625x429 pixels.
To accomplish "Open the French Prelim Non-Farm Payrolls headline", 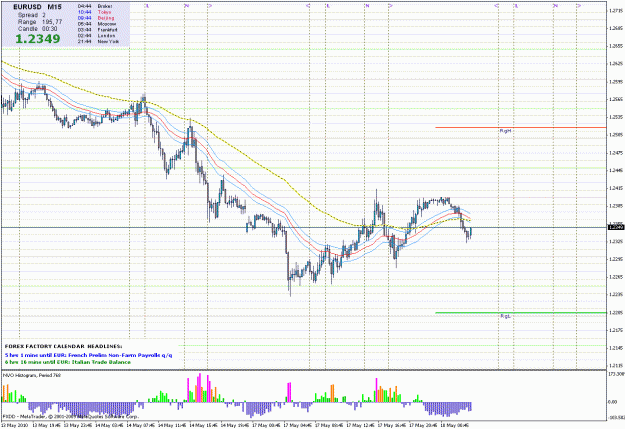I will 88,355.
